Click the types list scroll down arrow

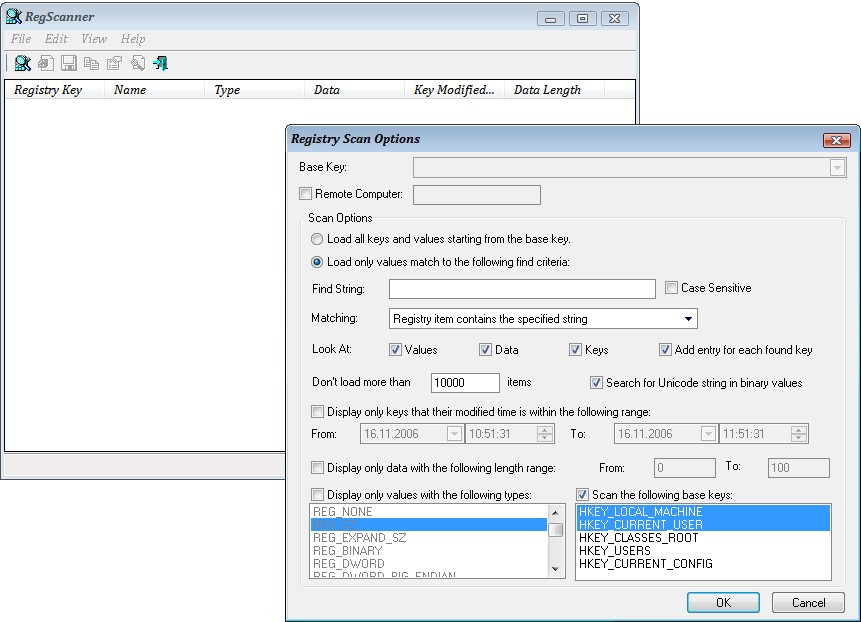point(556,569)
